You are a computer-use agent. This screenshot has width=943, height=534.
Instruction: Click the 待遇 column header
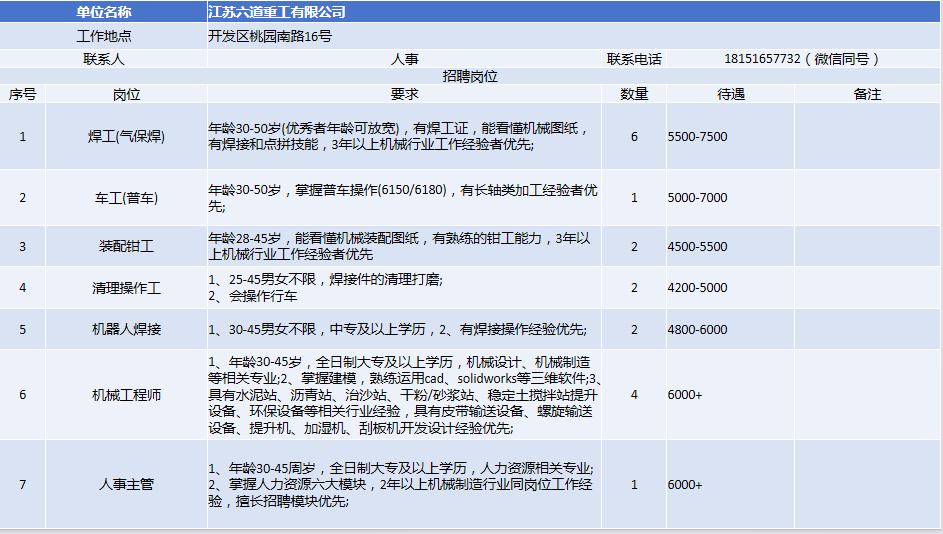(730, 94)
